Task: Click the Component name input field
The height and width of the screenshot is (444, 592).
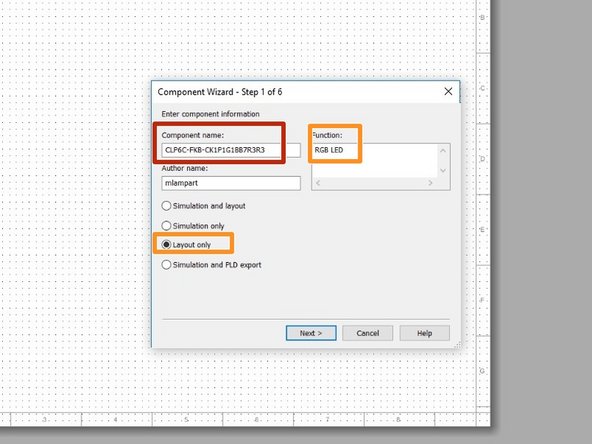Action: [231, 150]
